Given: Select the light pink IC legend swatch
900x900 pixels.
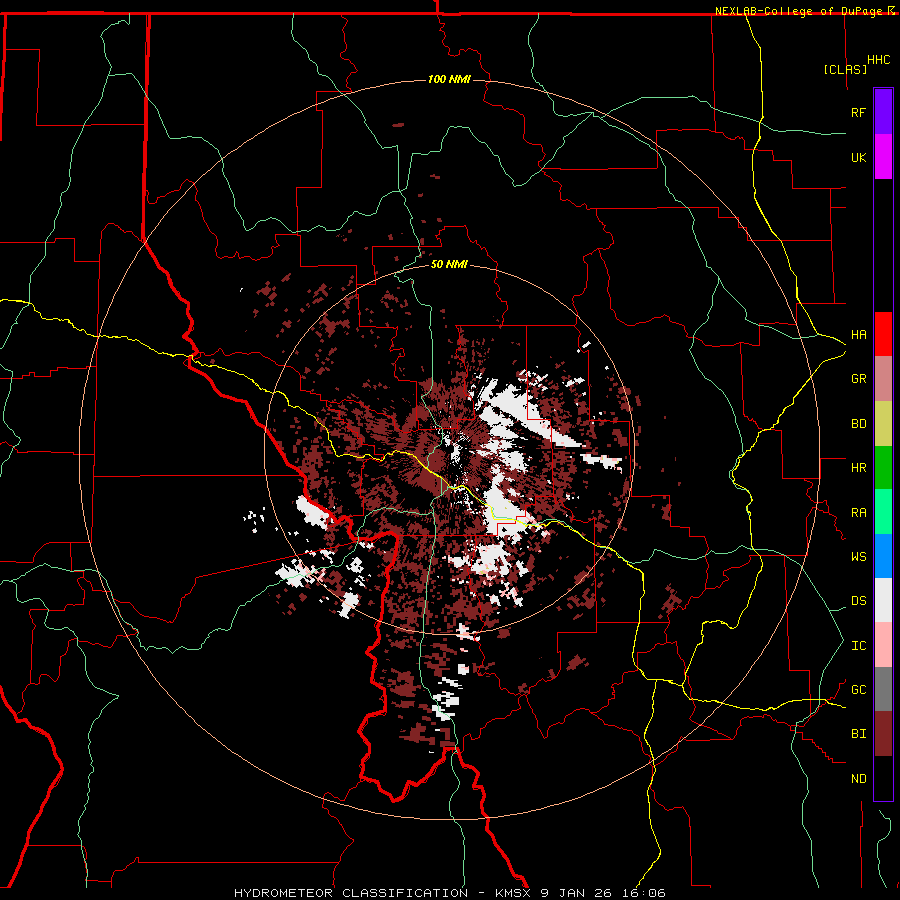Looking at the screenshot, I should click(883, 645).
